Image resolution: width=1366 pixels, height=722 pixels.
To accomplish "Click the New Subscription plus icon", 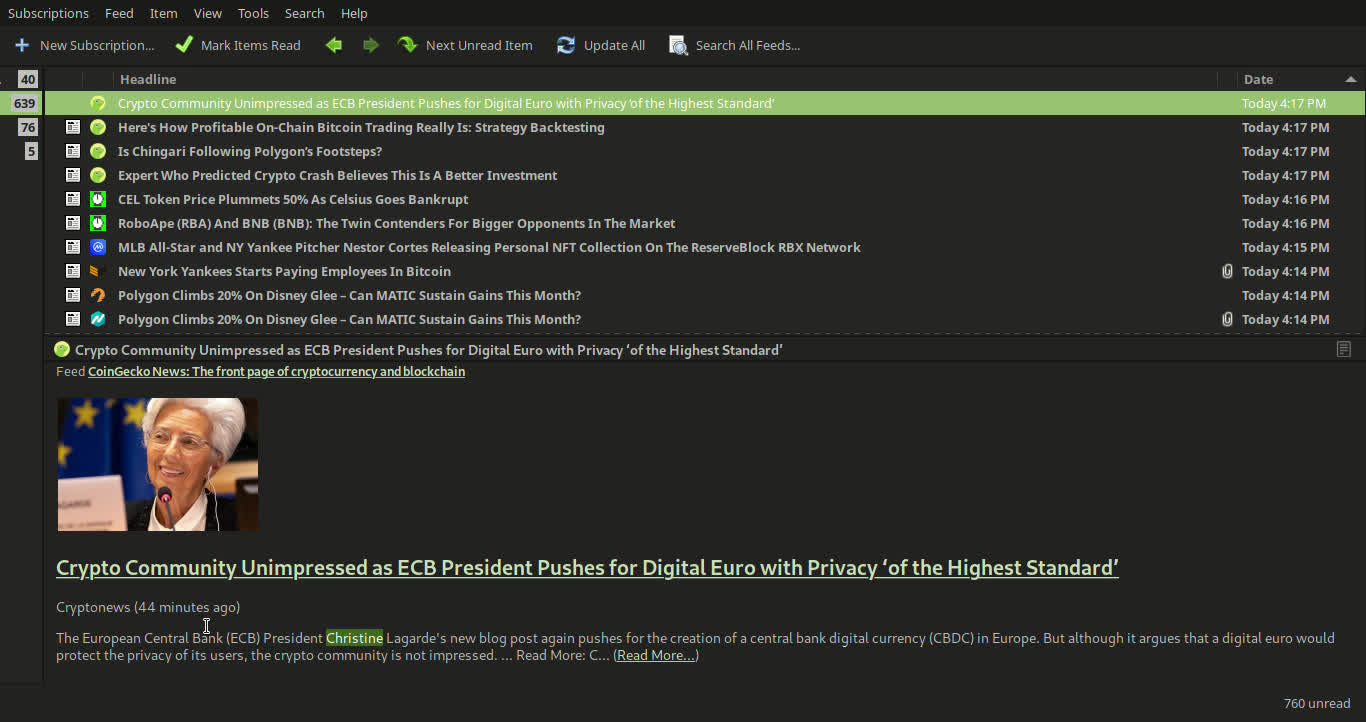I will (x=22, y=45).
